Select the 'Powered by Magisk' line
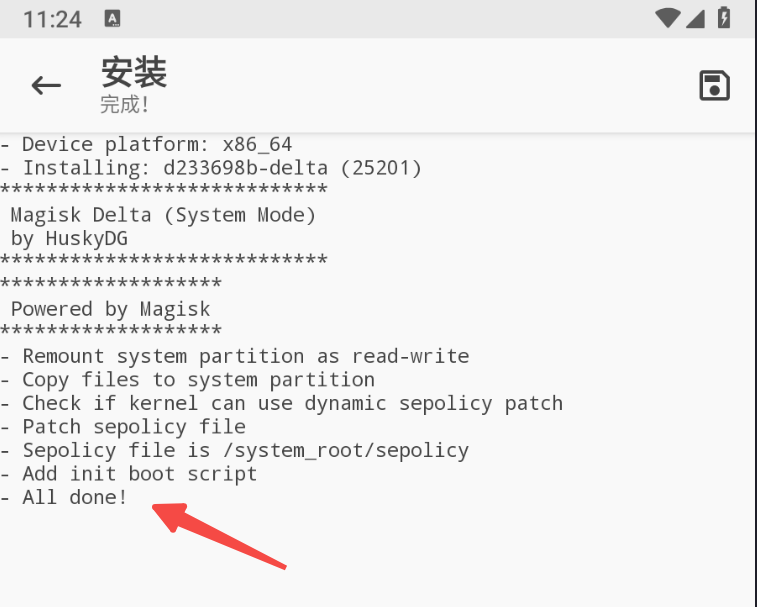The height and width of the screenshot is (607, 757). coord(111,309)
